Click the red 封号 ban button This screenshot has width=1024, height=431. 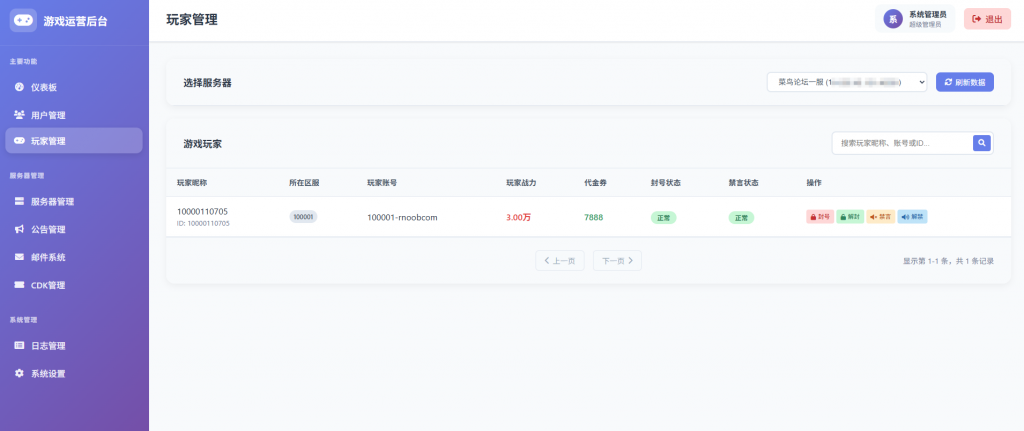(x=819, y=216)
